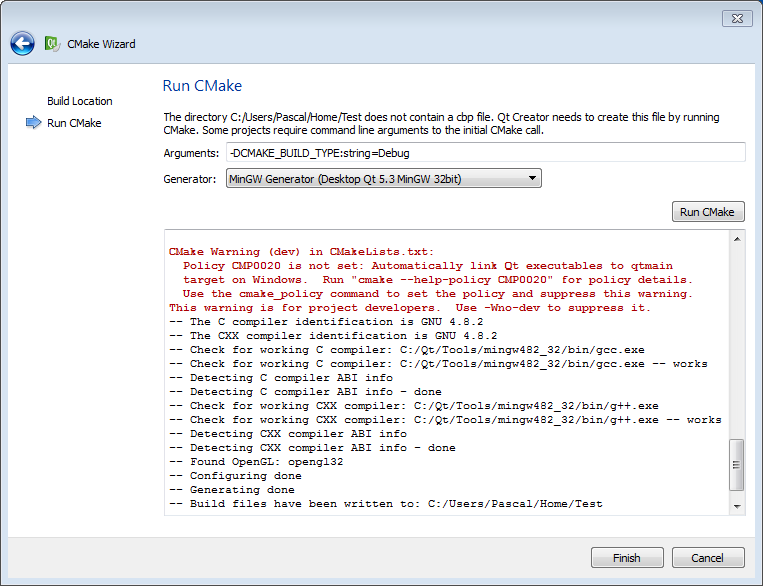
Task: Click the scrollbar track above the thumb
Action: coord(737,340)
